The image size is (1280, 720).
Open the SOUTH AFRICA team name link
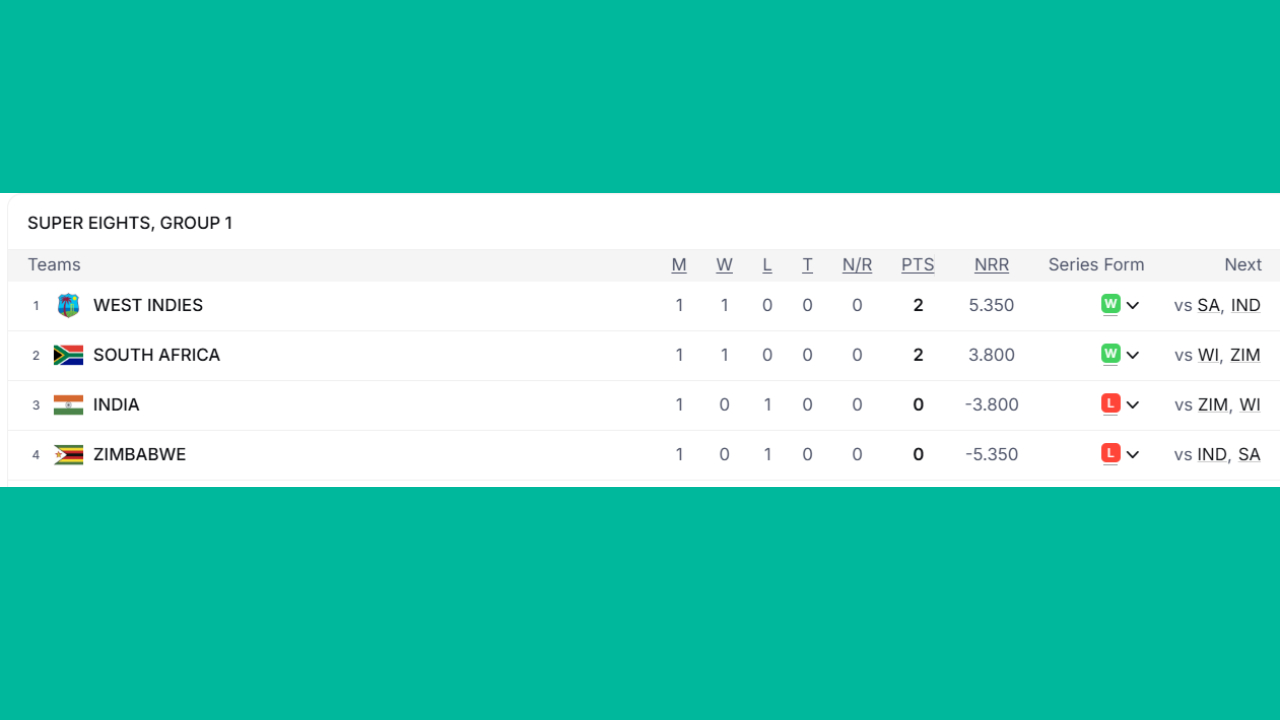click(x=156, y=355)
